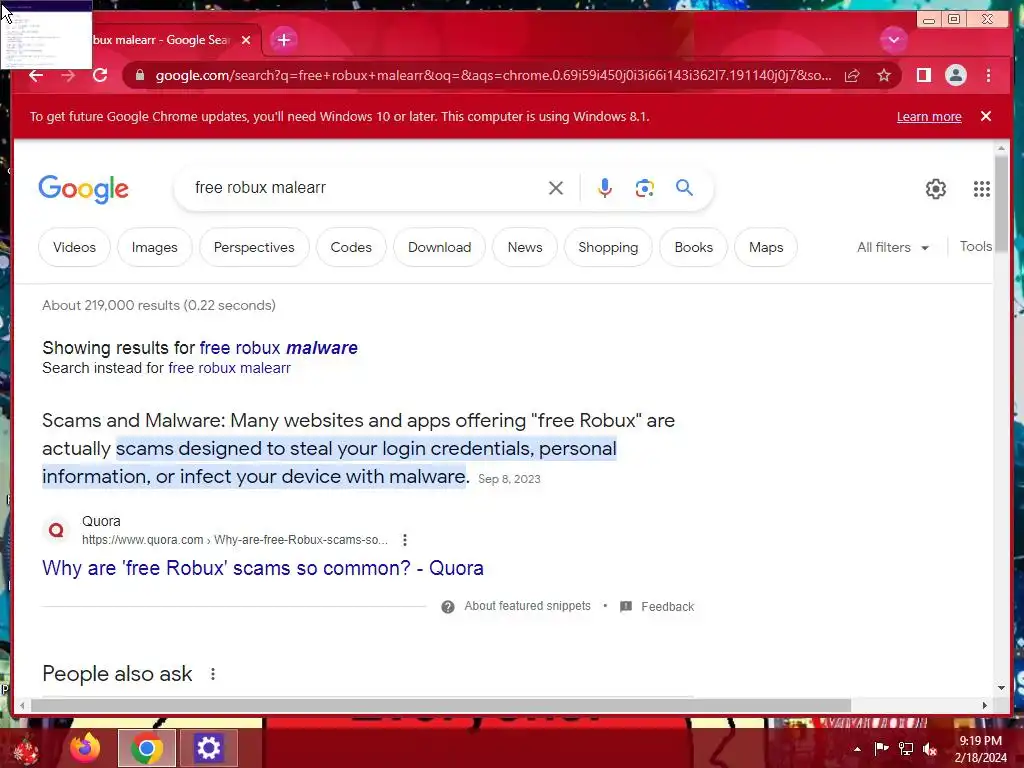Reload the current page
The width and height of the screenshot is (1024, 768).
[x=100, y=76]
